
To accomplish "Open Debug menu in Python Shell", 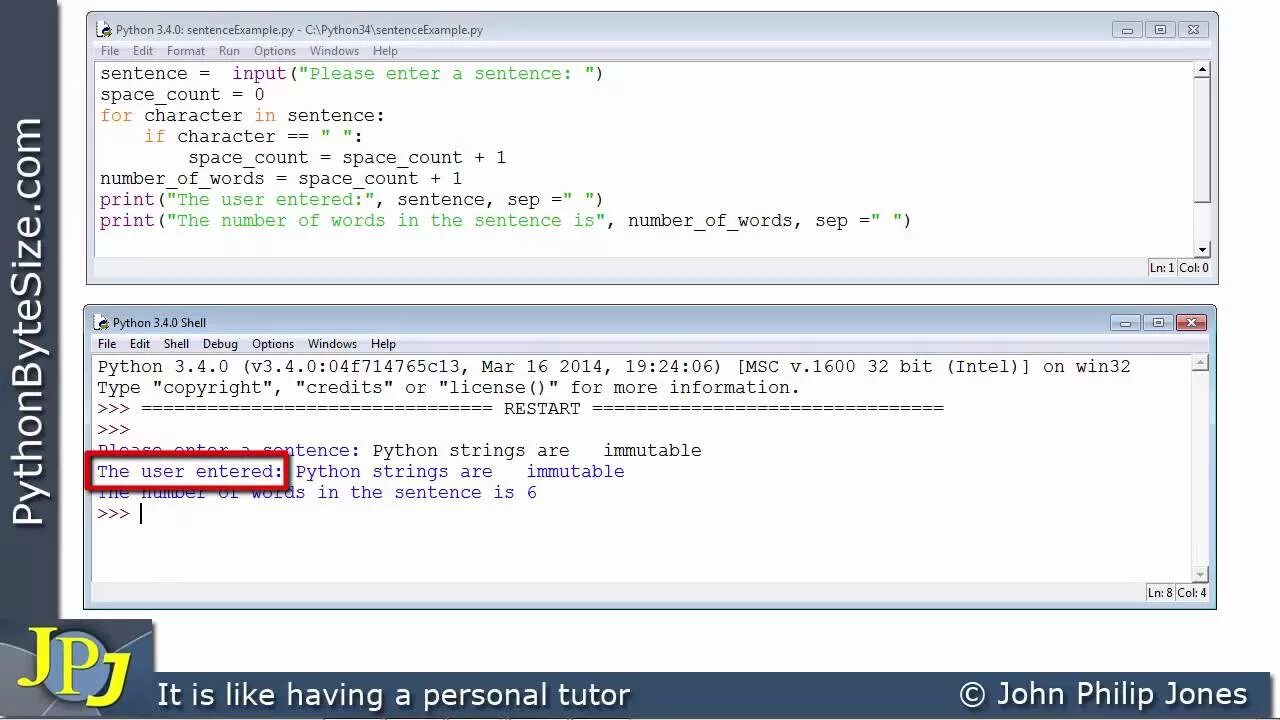I will pyautogui.click(x=220, y=344).
